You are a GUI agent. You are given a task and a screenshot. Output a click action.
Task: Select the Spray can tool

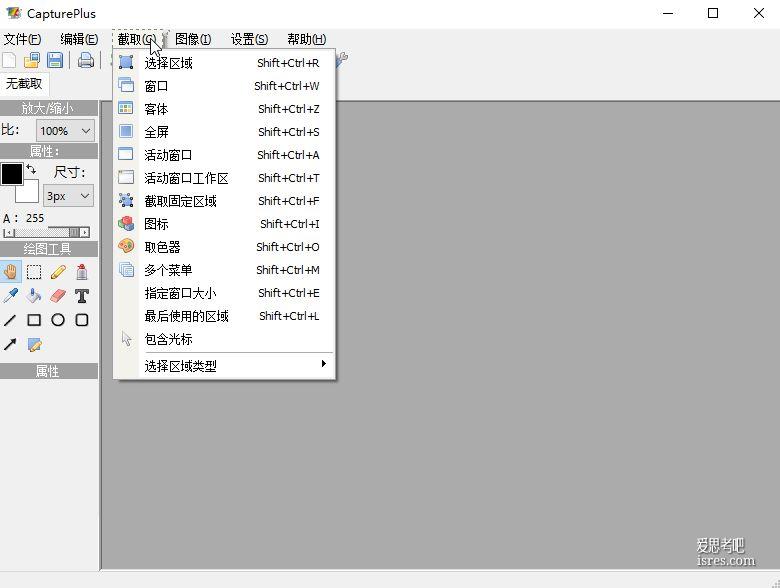point(82,272)
